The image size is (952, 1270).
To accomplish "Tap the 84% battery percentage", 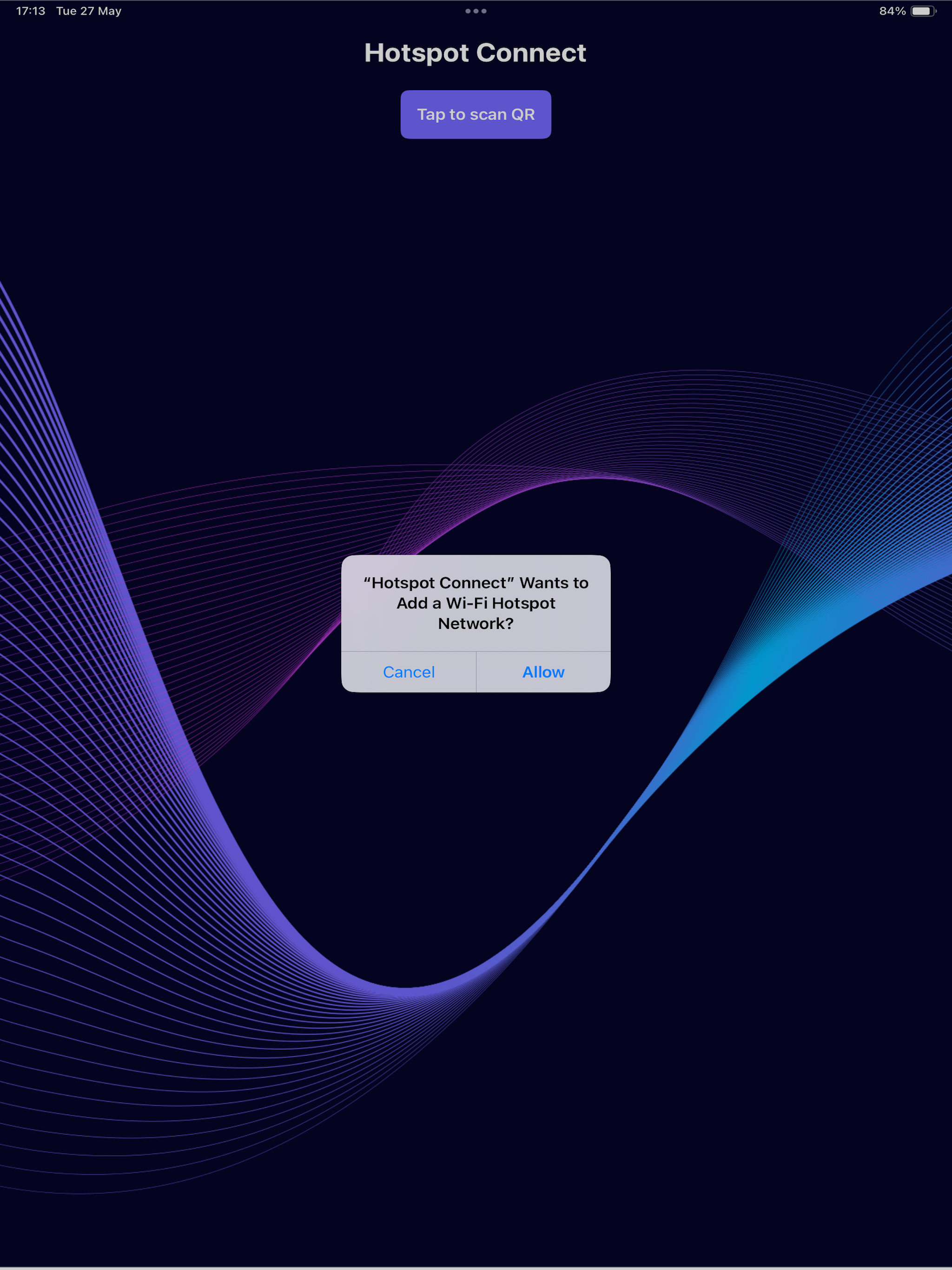I will point(892,11).
